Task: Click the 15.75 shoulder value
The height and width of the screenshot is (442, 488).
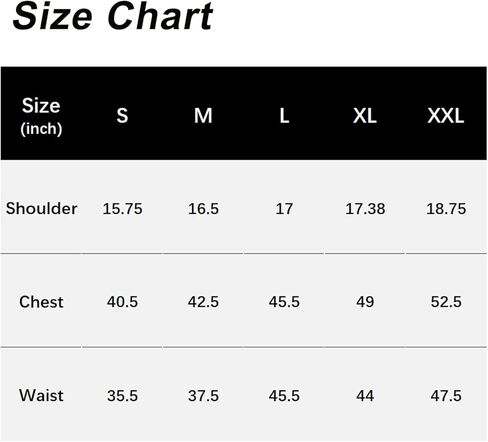Action: click(122, 209)
